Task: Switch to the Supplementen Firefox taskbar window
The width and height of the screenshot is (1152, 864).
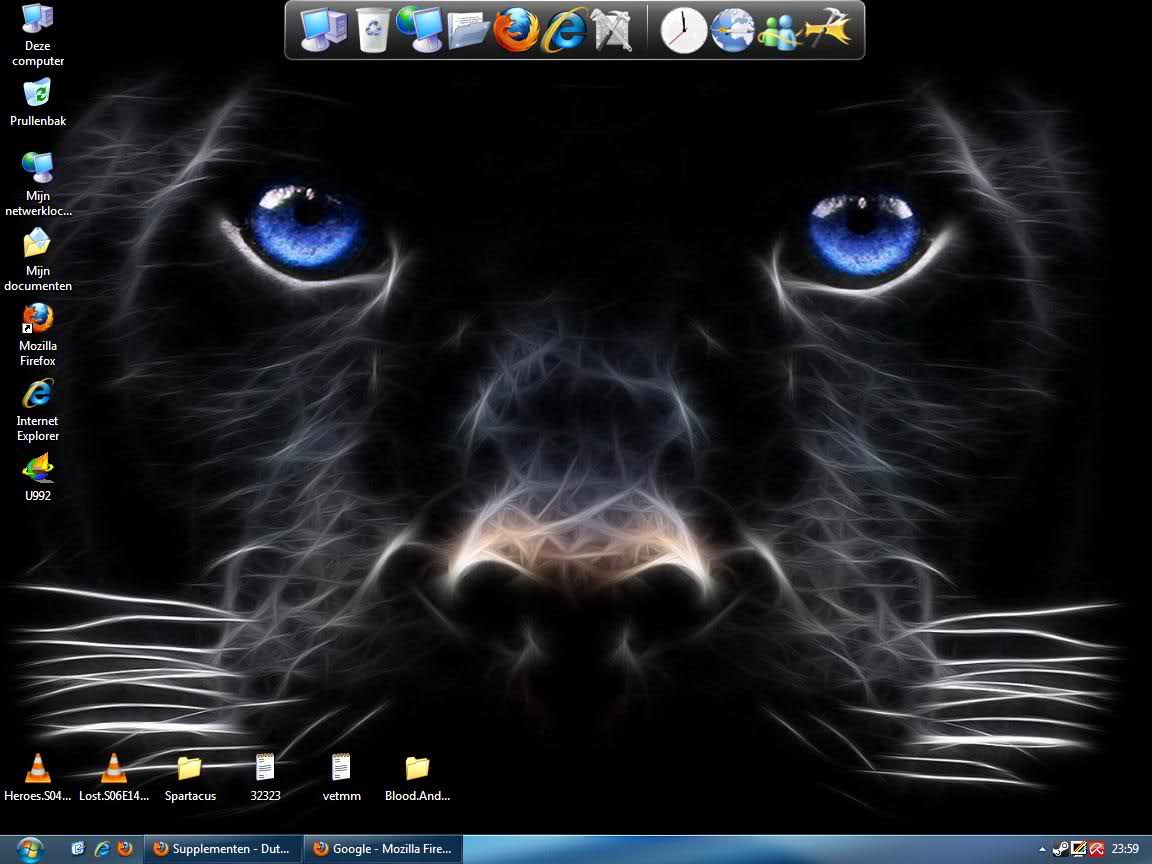Action: pos(222,849)
